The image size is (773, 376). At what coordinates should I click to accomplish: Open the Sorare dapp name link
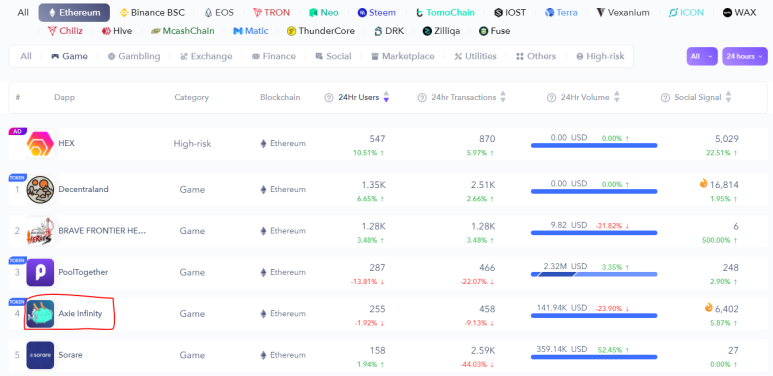(70, 355)
